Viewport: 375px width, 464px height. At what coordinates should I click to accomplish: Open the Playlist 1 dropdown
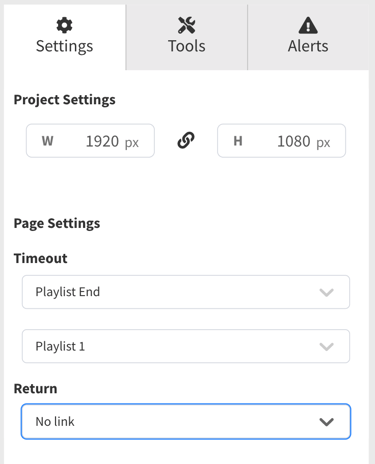[x=186, y=346]
